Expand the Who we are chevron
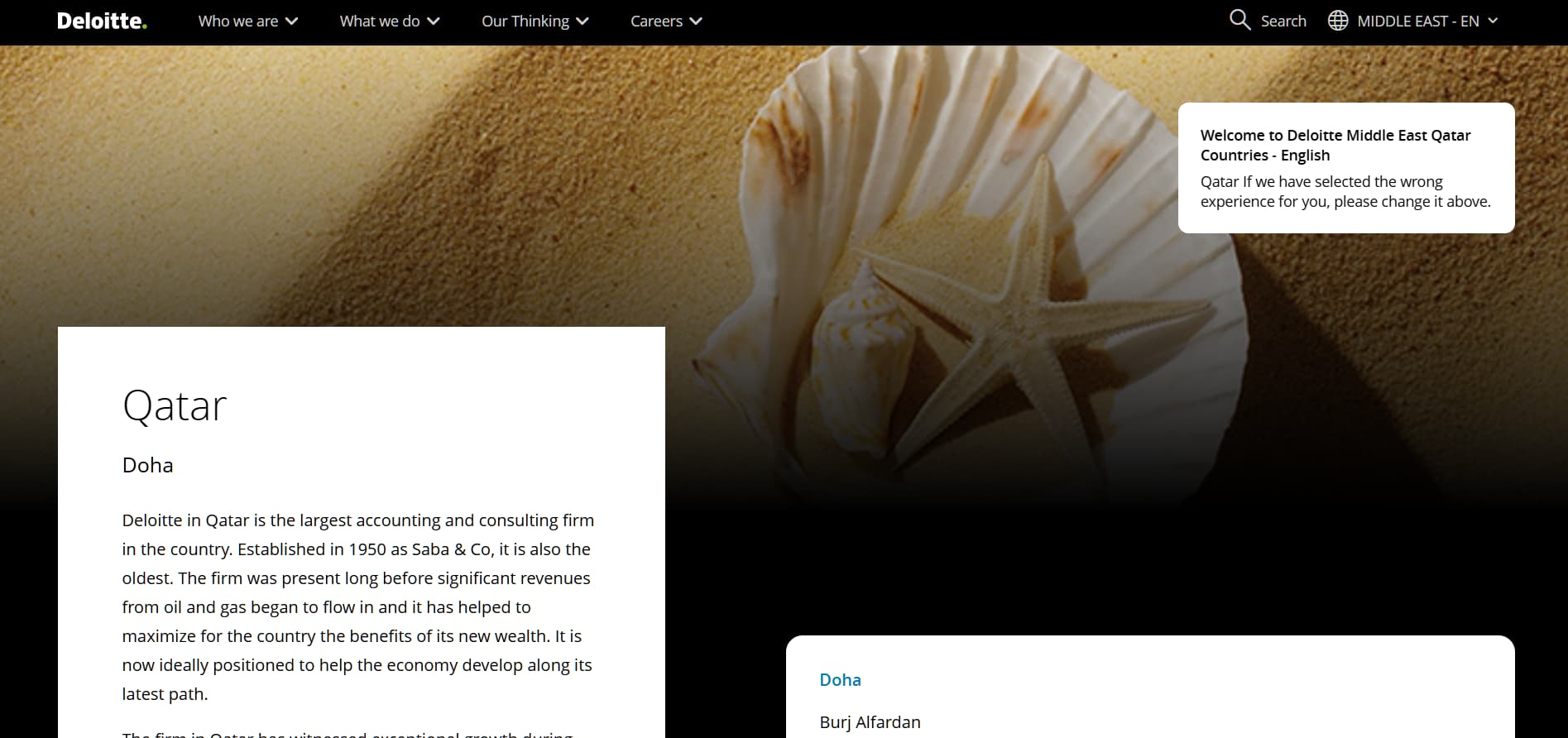The width and height of the screenshot is (1568, 738). point(291,22)
